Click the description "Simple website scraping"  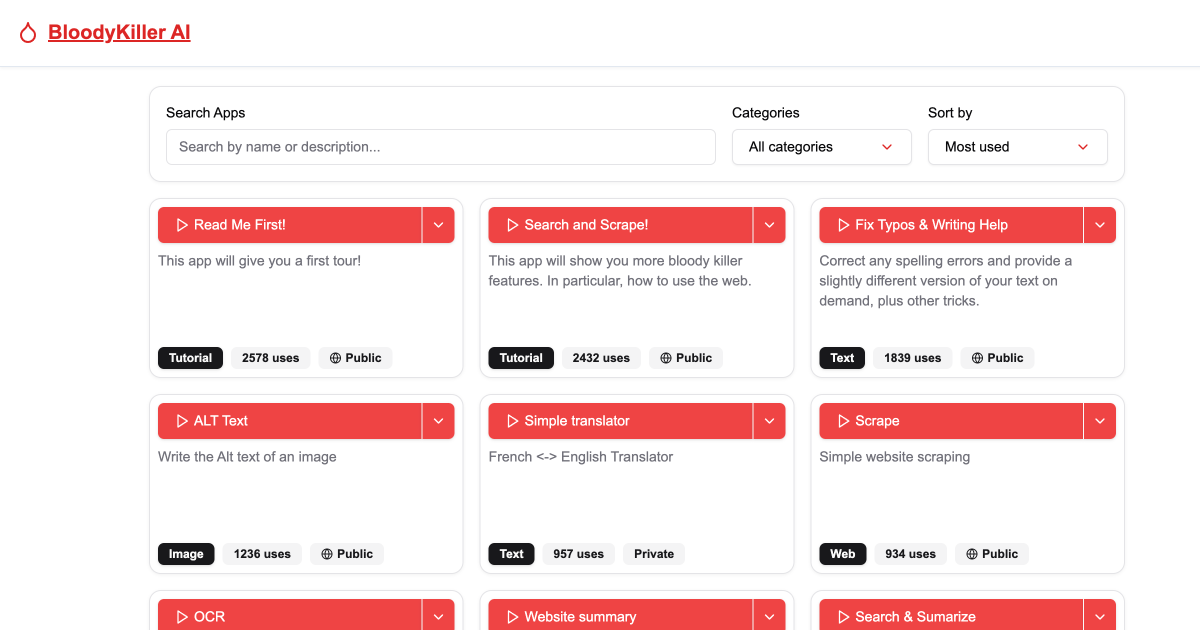click(x=895, y=457)
